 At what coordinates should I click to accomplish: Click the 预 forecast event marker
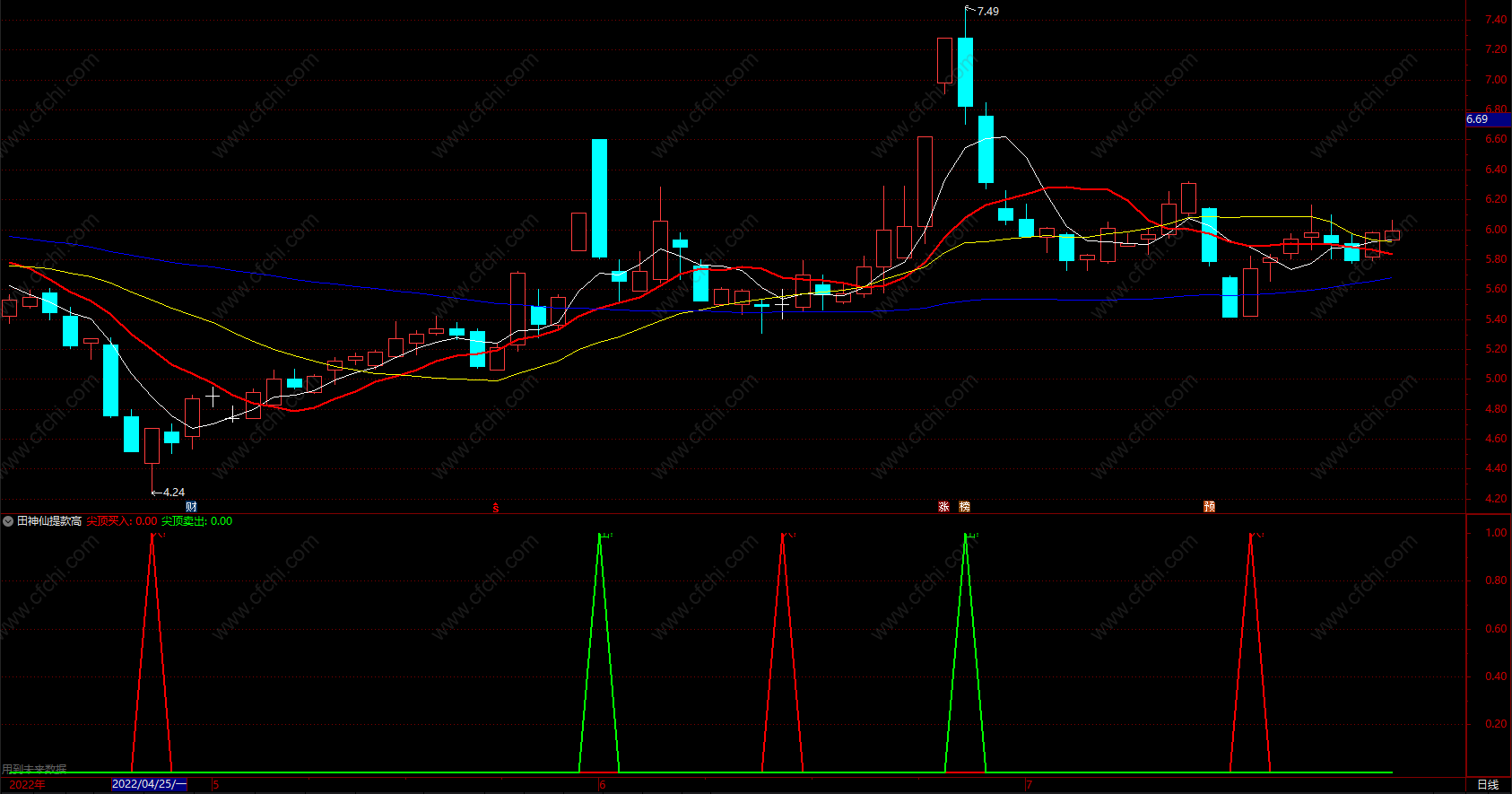tap(1209, 507)
